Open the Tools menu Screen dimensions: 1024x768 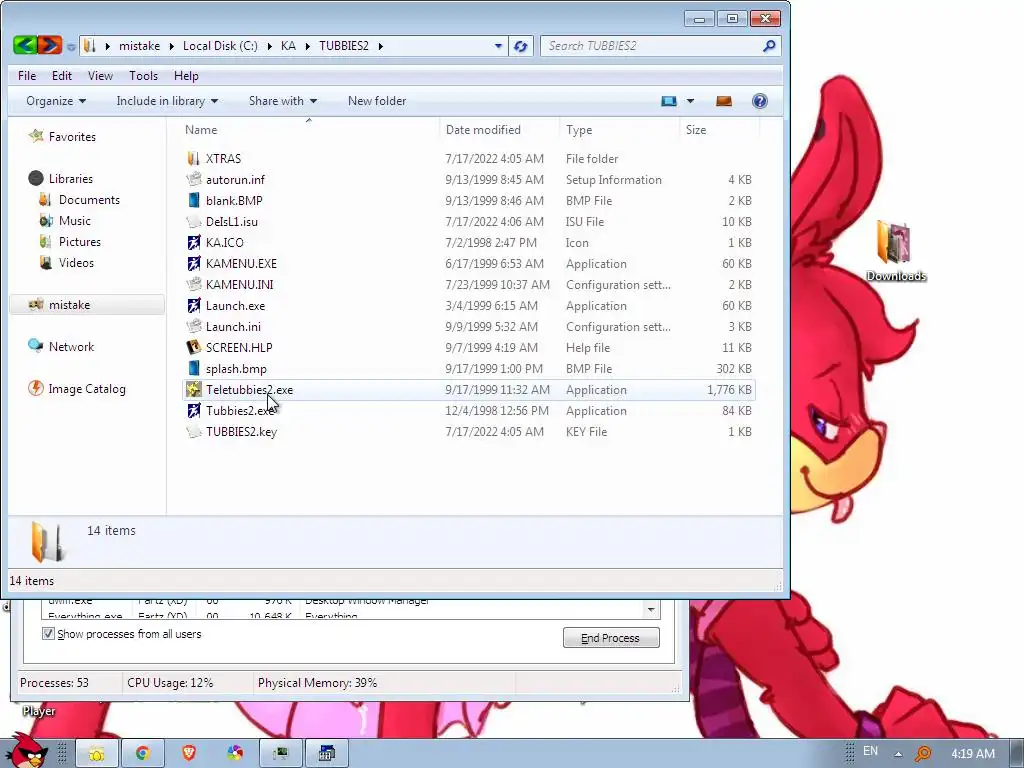[x=144, y=76]
